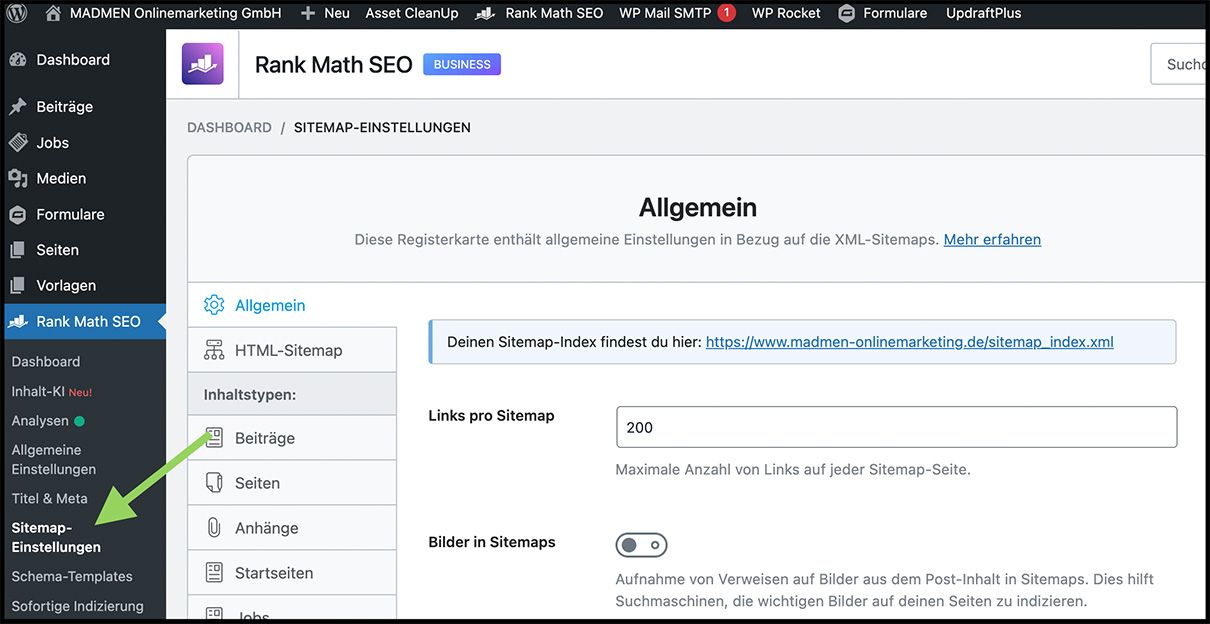This screenshot has height=624, width=1210.
Task: Select the Beiträge content type tab
Action: tap(292, 438)
